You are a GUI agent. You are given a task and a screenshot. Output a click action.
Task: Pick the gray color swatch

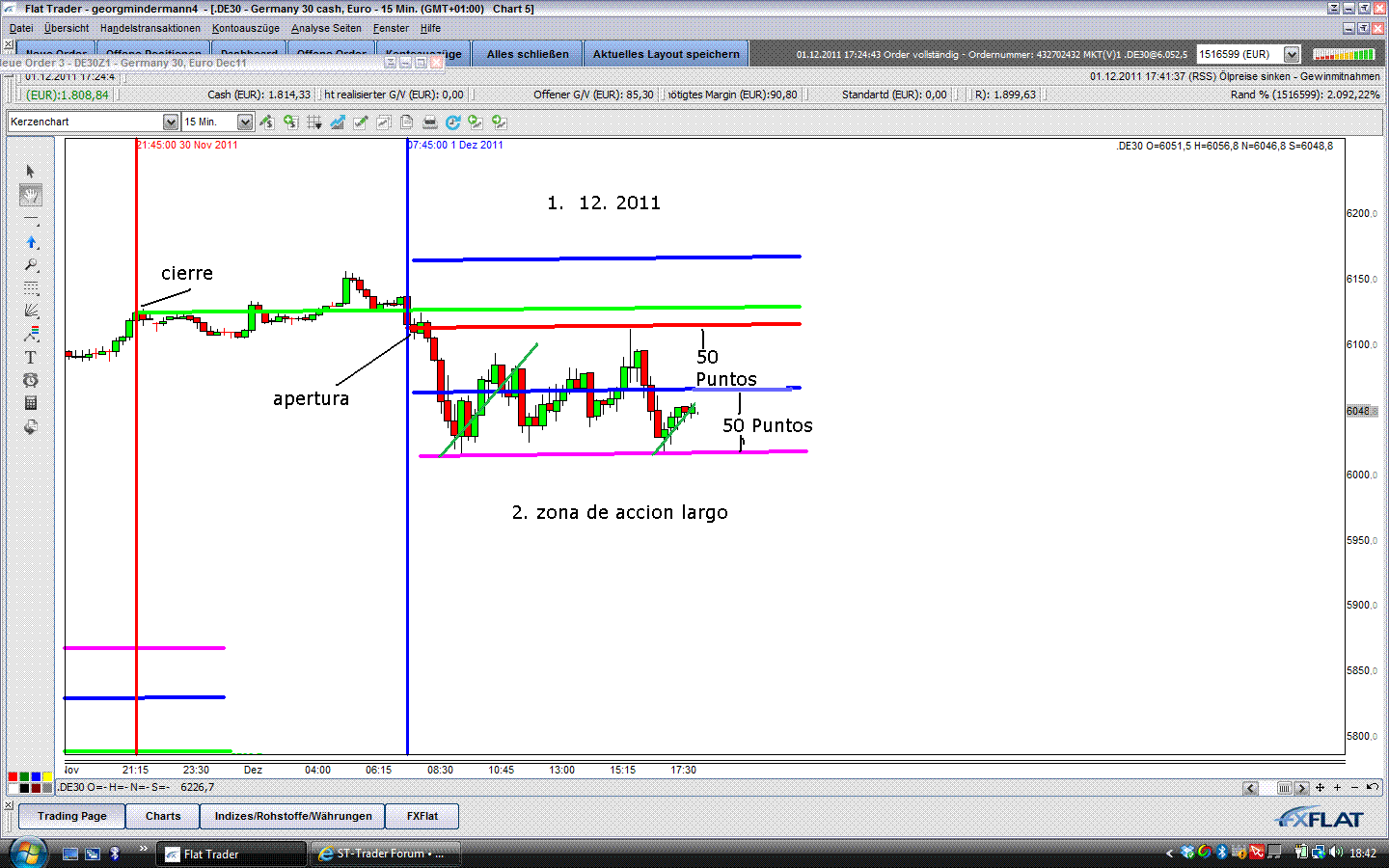click(x=47, y=788)
